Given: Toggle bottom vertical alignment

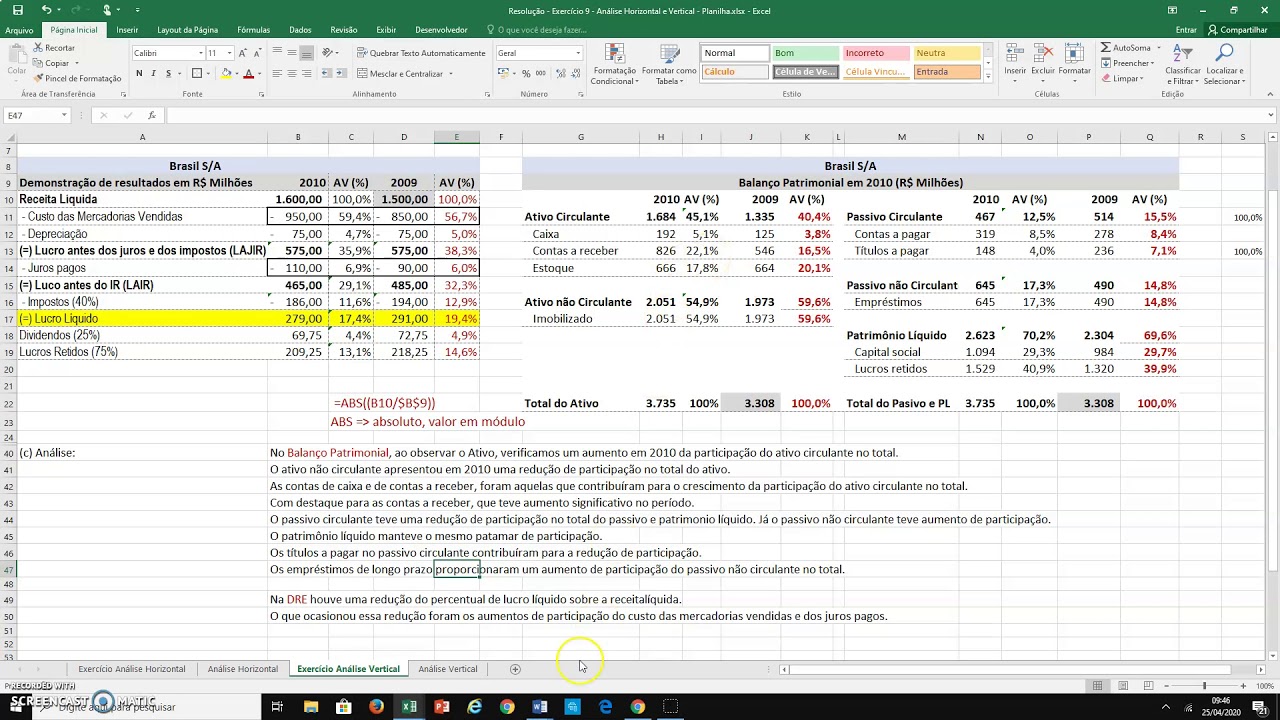Looking at the screenshot, I should pyautogui.click(x=308, y=53).
